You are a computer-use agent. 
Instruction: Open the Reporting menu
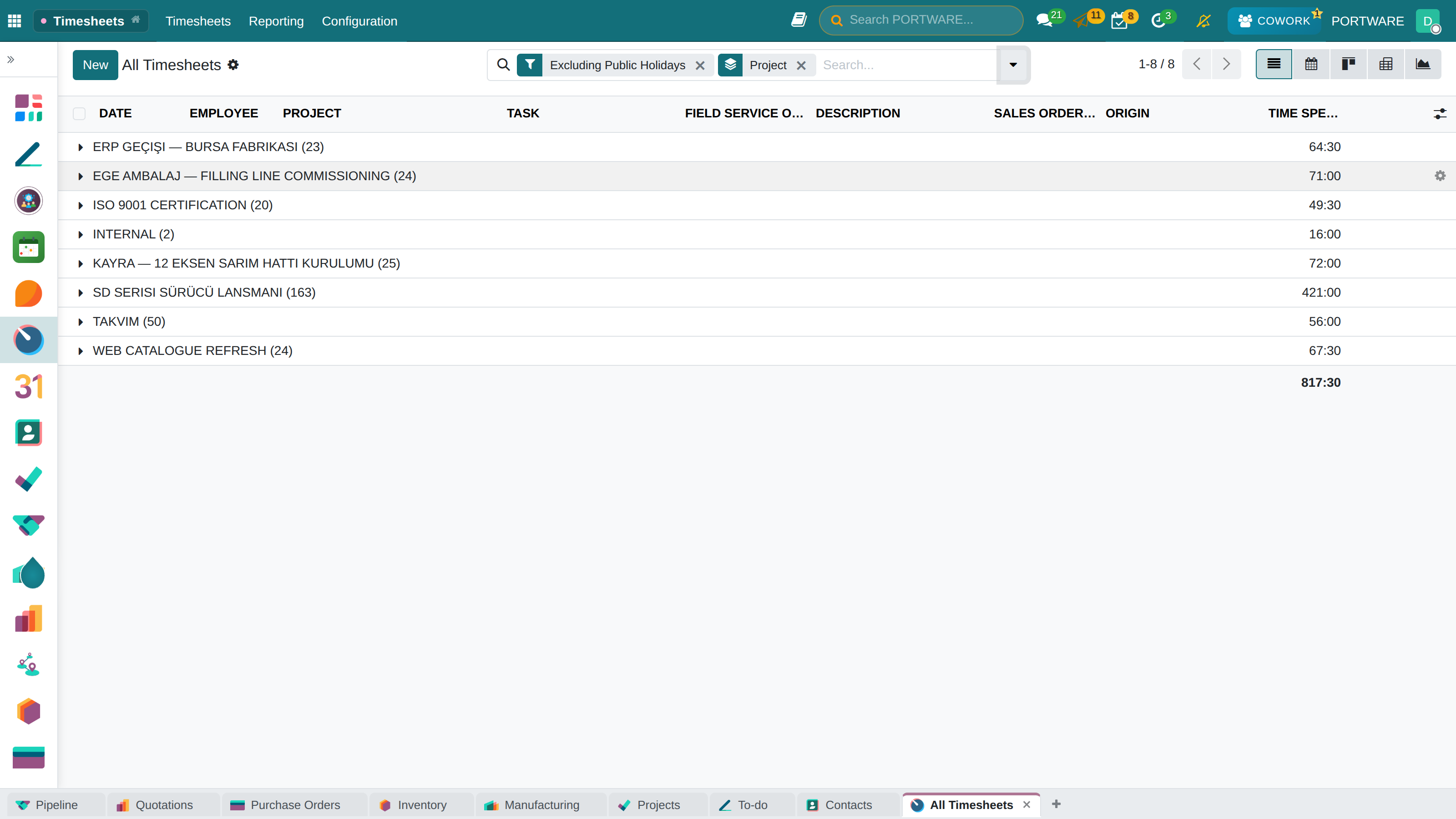pyautogui.click(x=276, y=21)
